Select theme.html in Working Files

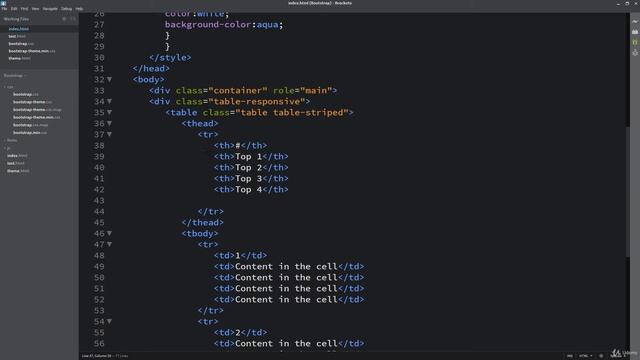[x=20, y=58]
